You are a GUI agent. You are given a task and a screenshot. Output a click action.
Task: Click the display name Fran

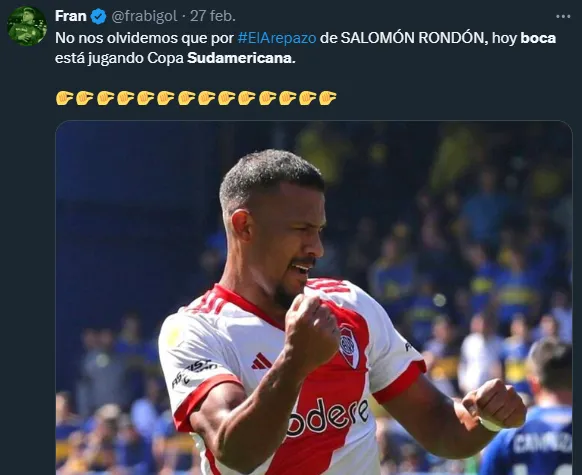click(71, 16)
